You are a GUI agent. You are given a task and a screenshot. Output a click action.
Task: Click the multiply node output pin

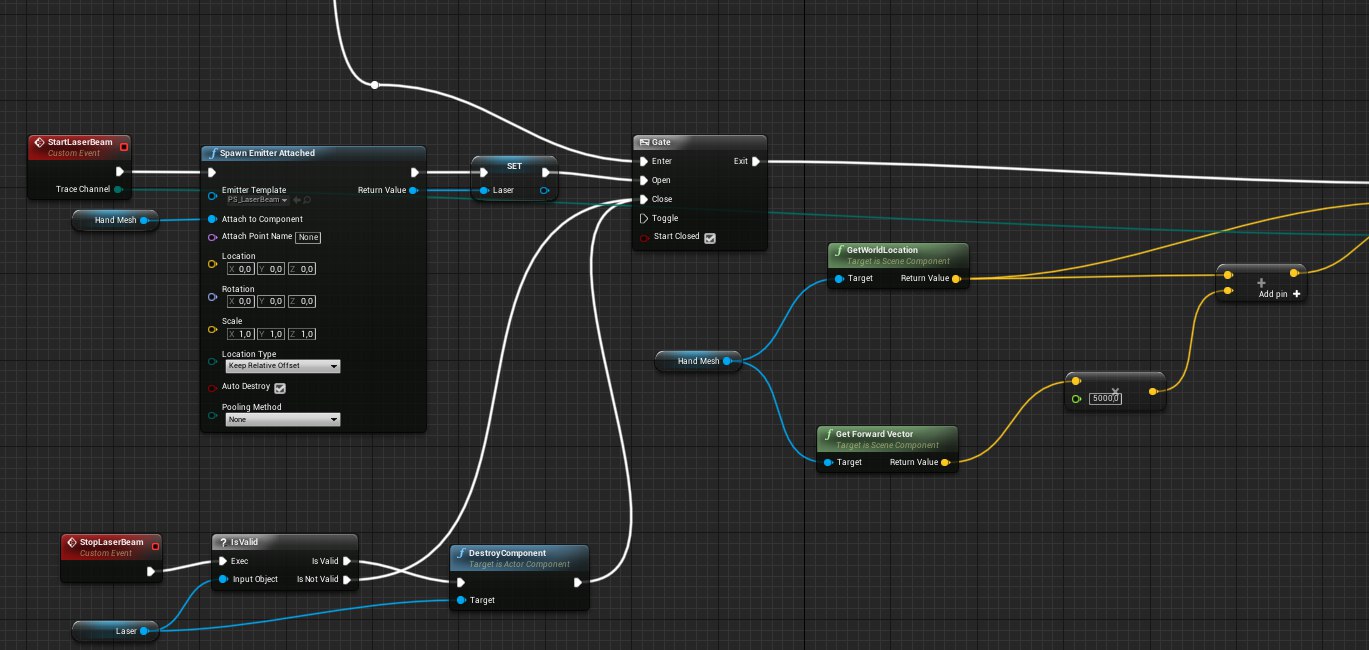1153,391
